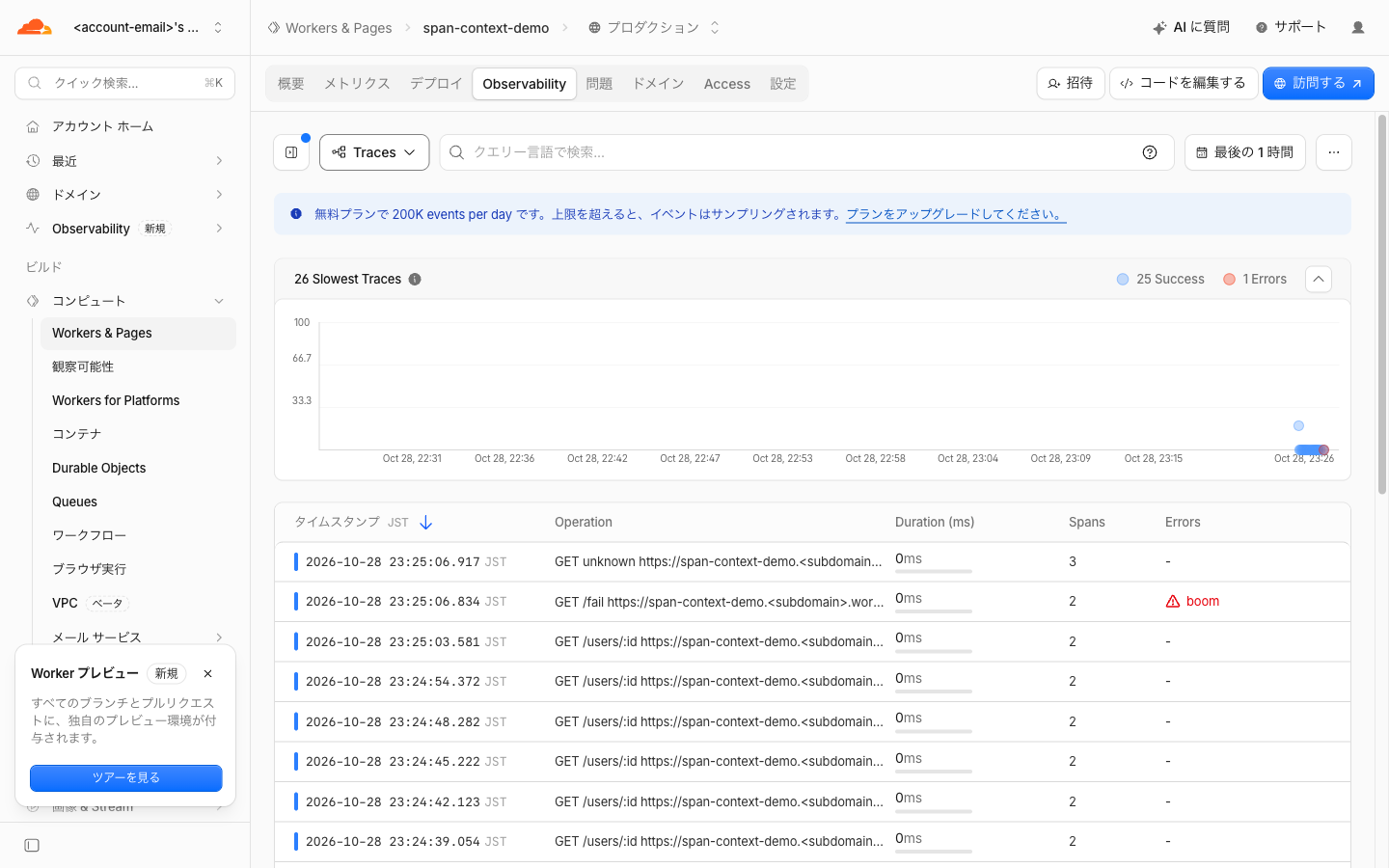Show info about 26 Slowest Traces
1389x868 pixels.
(415, 280)
